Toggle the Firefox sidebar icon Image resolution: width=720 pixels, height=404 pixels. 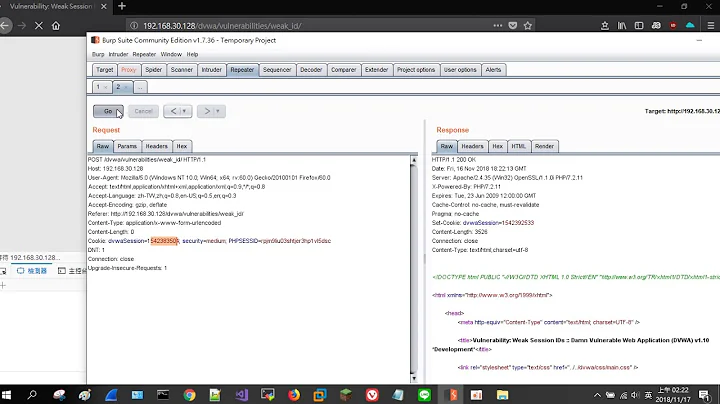[x=639, y=26]
